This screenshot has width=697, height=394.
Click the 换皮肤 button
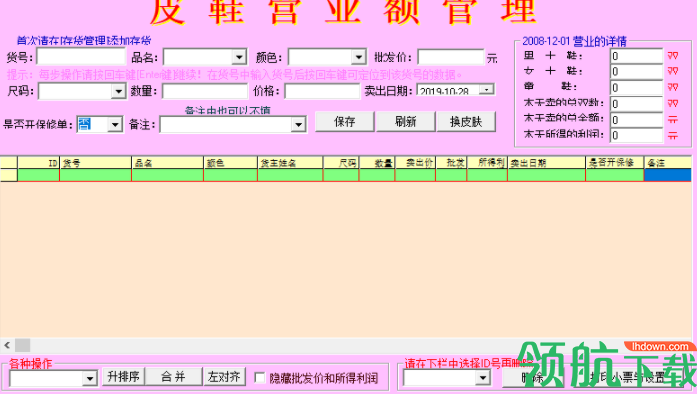coord(466,121)
